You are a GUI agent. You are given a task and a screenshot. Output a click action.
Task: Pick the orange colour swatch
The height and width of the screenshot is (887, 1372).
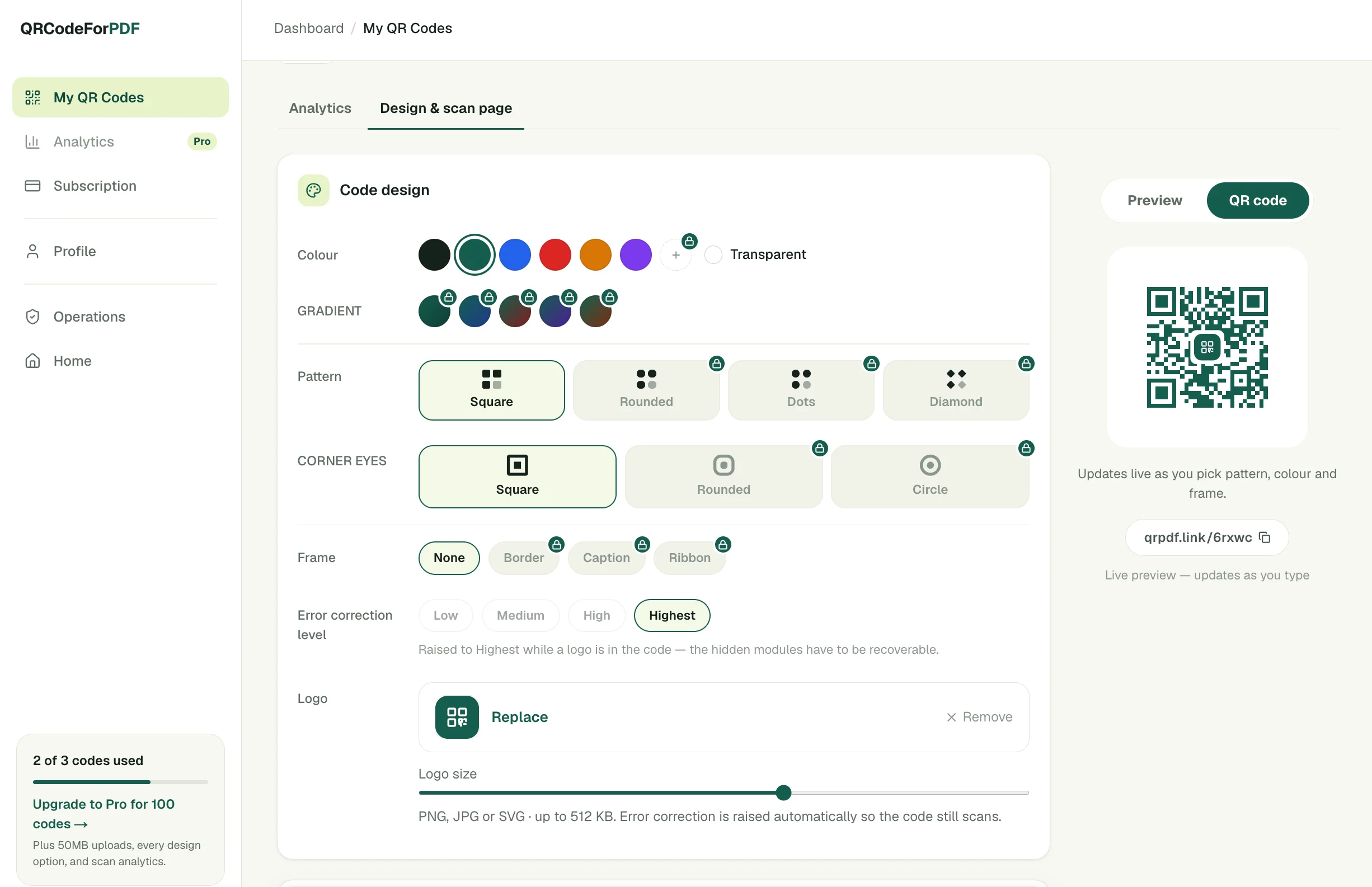[x=595, y=254]
